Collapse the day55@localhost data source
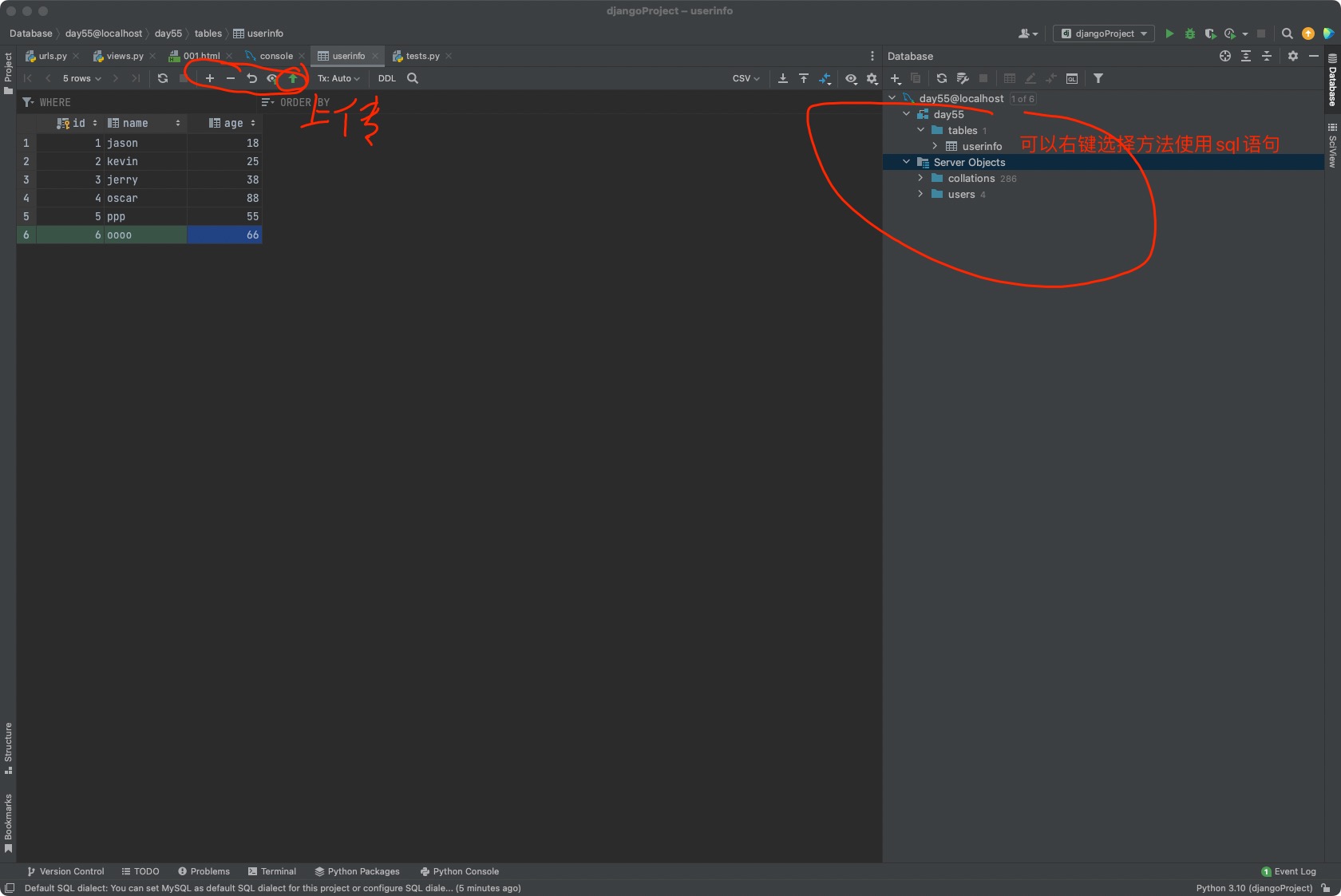 892,98
